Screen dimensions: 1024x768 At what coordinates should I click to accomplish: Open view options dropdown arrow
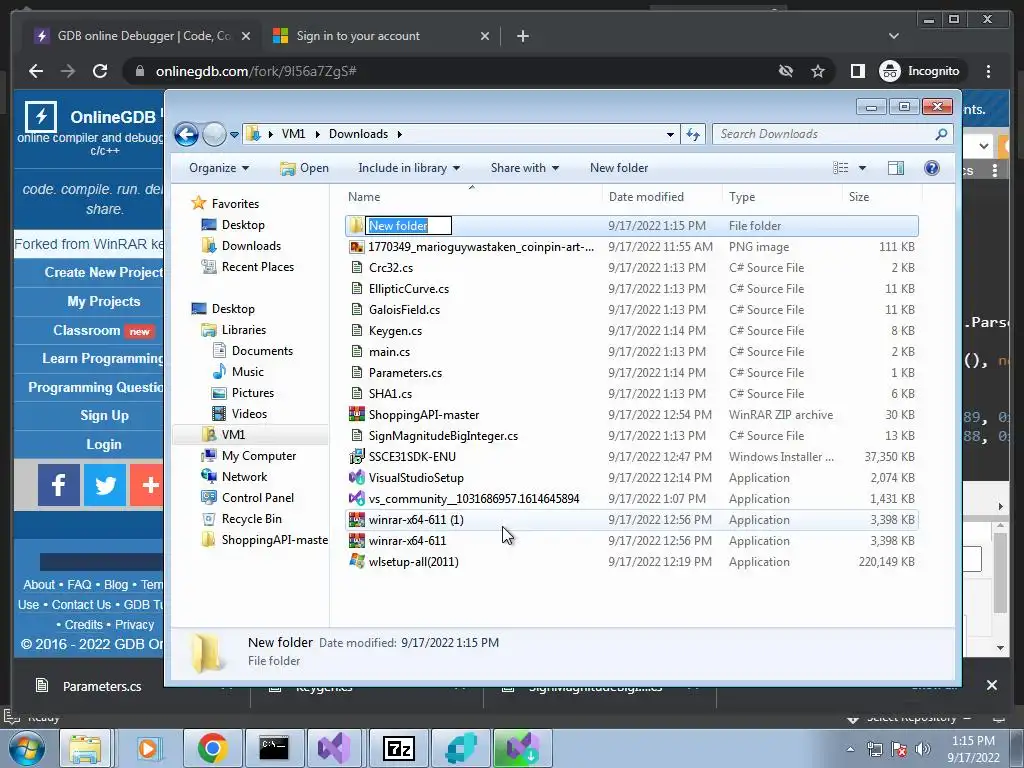point(862,168)
